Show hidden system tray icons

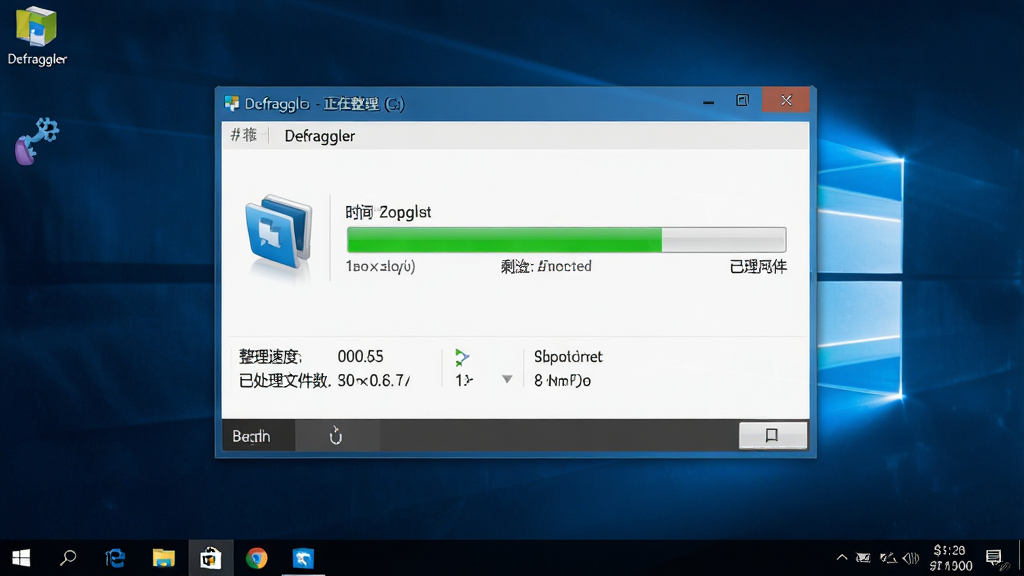pos(842,557)
